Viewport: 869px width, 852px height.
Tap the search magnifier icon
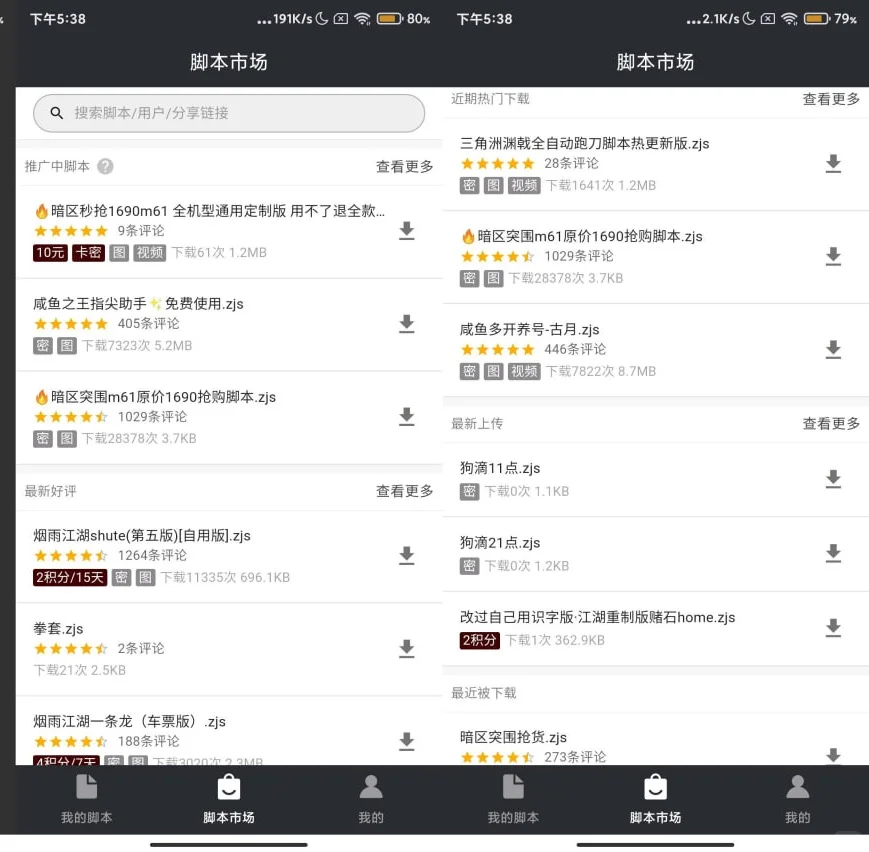pos(56,113)
